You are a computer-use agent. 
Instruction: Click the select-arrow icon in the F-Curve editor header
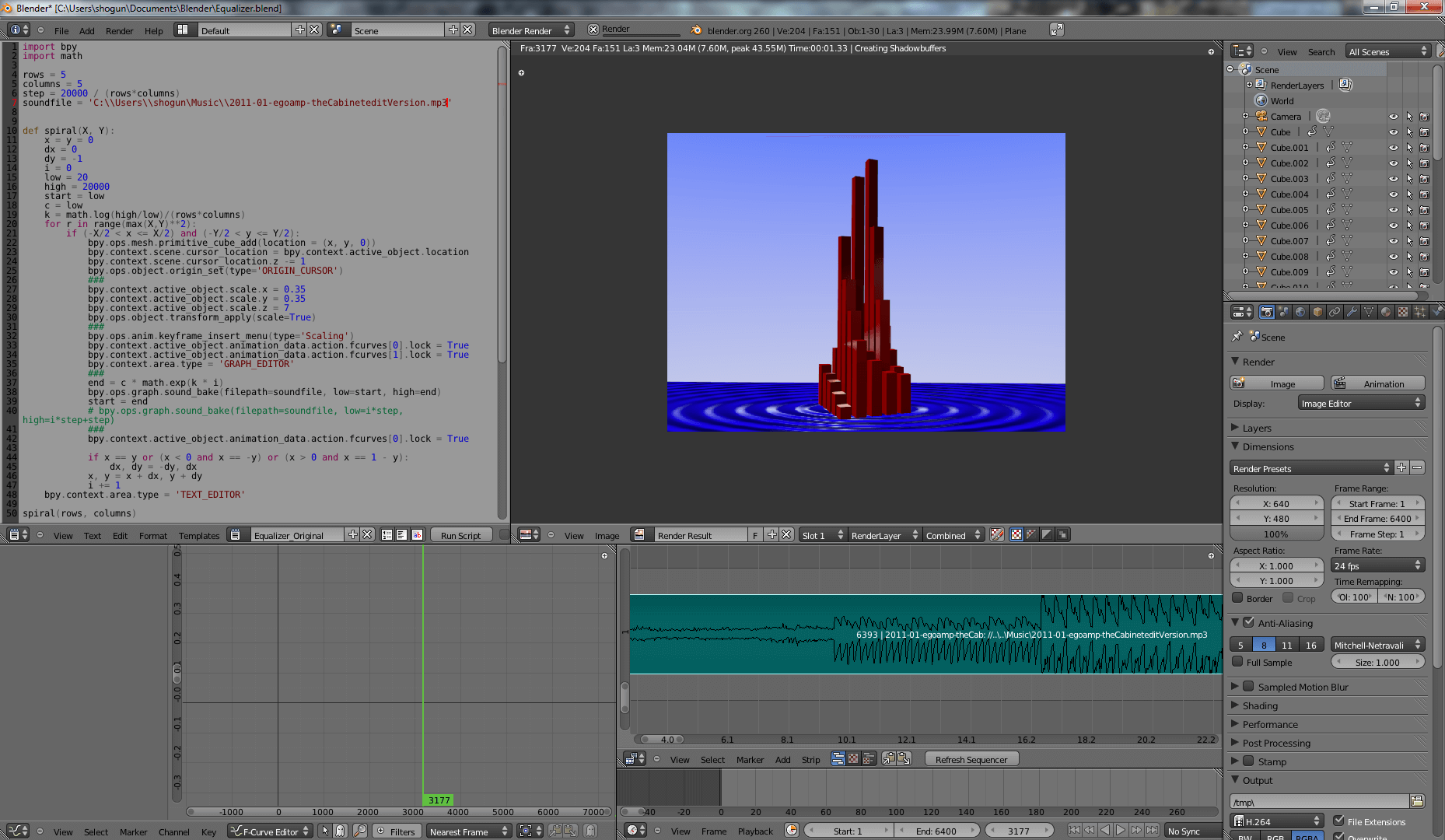325,831
